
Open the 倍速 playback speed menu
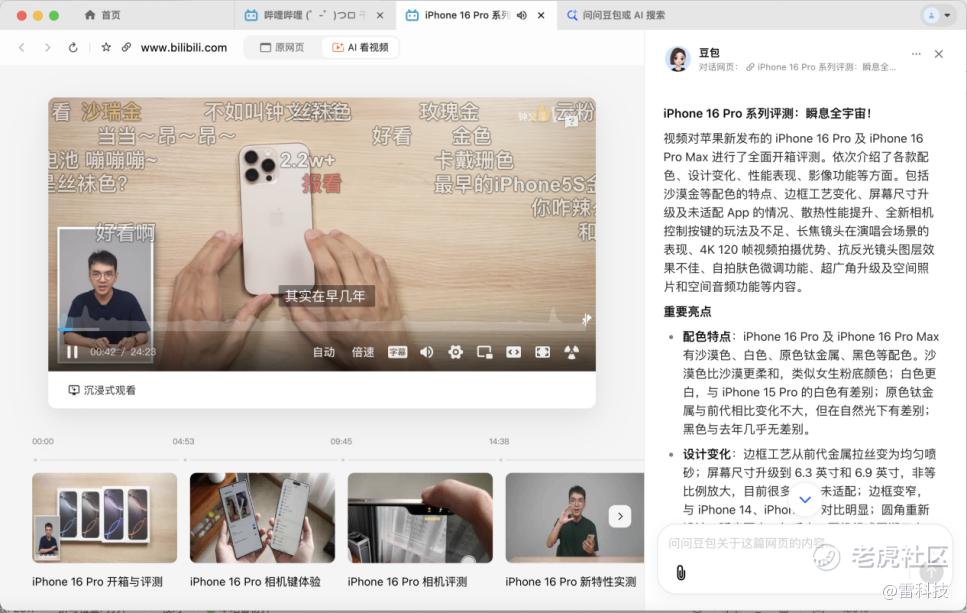[363, 352]
